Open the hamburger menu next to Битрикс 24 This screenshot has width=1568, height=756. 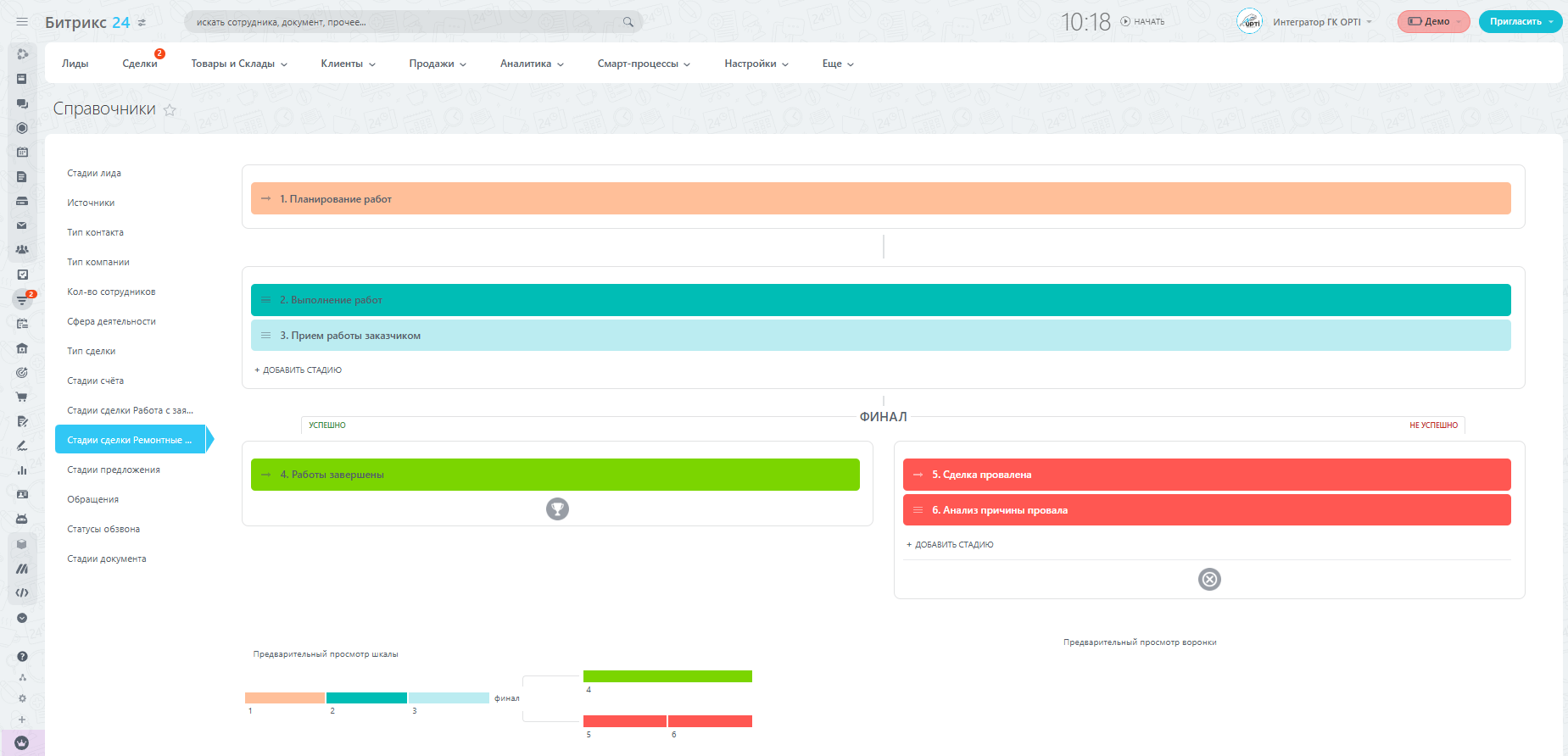22,22
